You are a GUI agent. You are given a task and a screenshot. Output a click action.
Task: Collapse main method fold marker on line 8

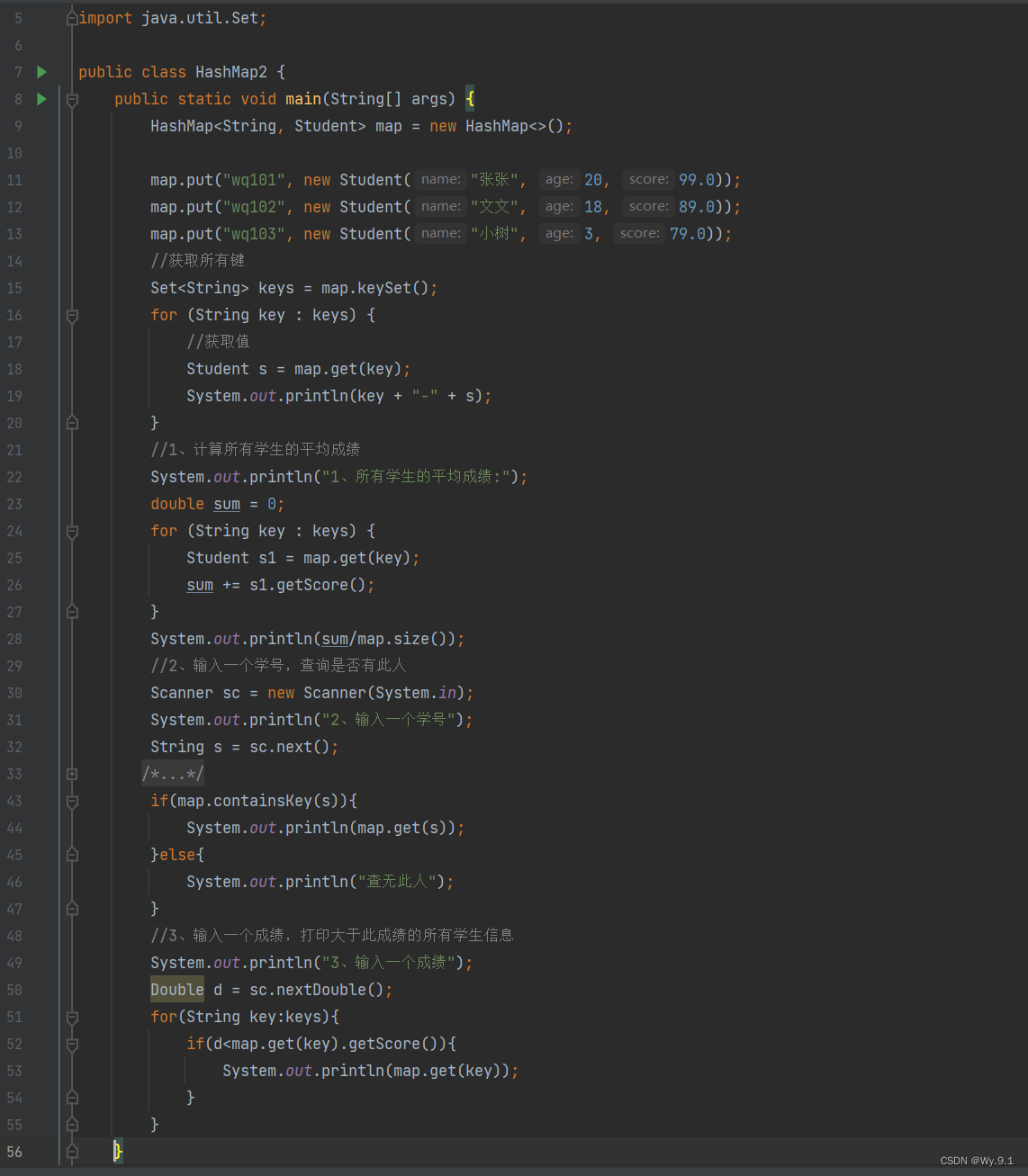click(x=72, y=99)
